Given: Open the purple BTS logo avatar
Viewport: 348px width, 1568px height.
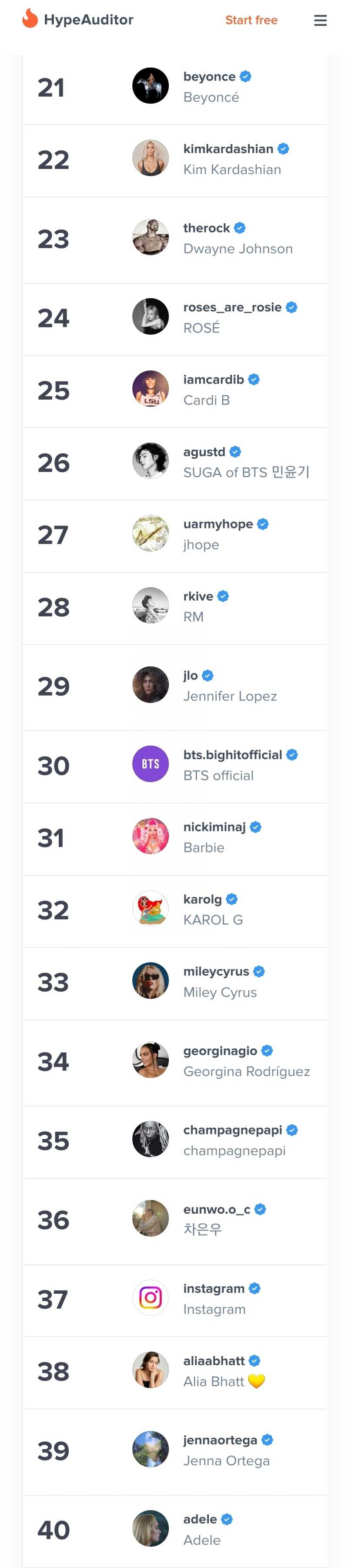Looking at the screenshot, I should [x=150, y=764].
